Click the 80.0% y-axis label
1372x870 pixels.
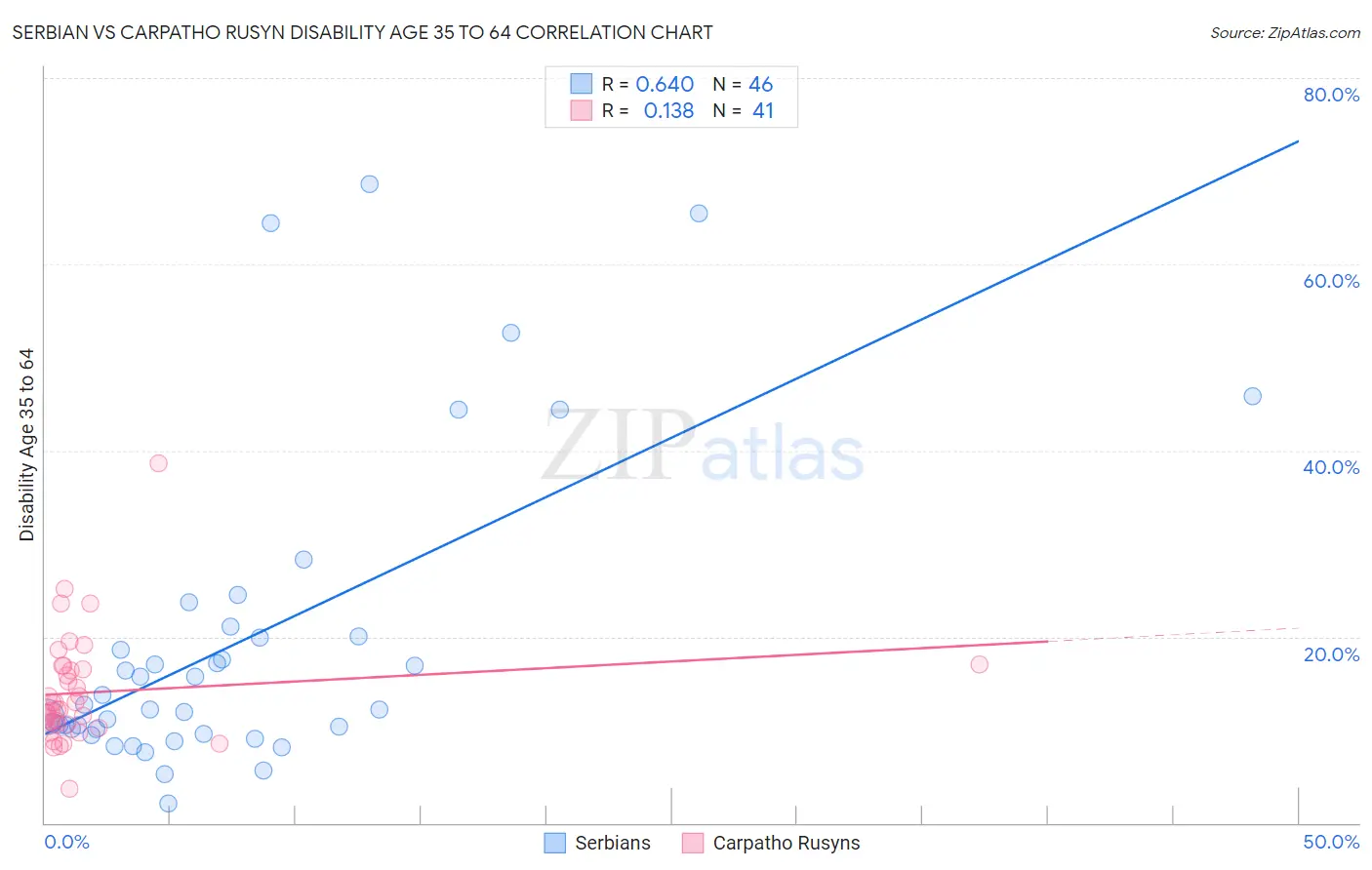click(1331, 95)
